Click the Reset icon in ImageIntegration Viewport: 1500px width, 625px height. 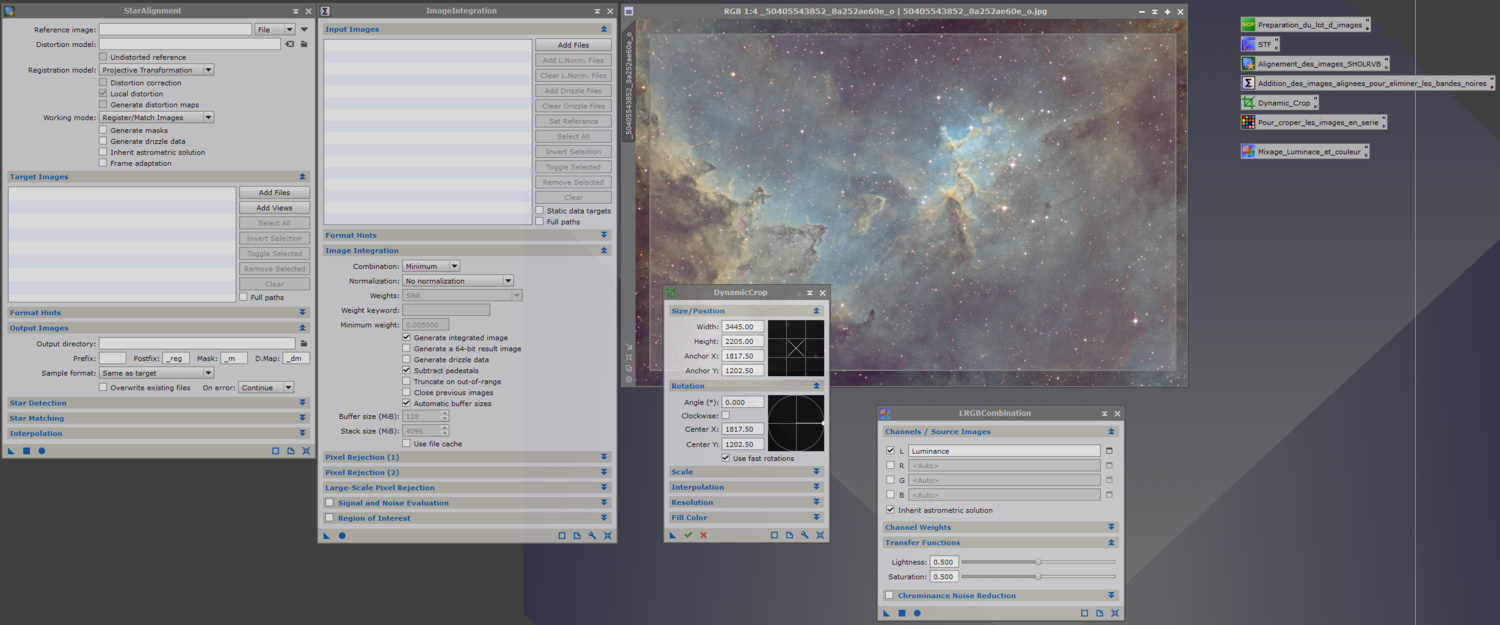coord(607,536)
